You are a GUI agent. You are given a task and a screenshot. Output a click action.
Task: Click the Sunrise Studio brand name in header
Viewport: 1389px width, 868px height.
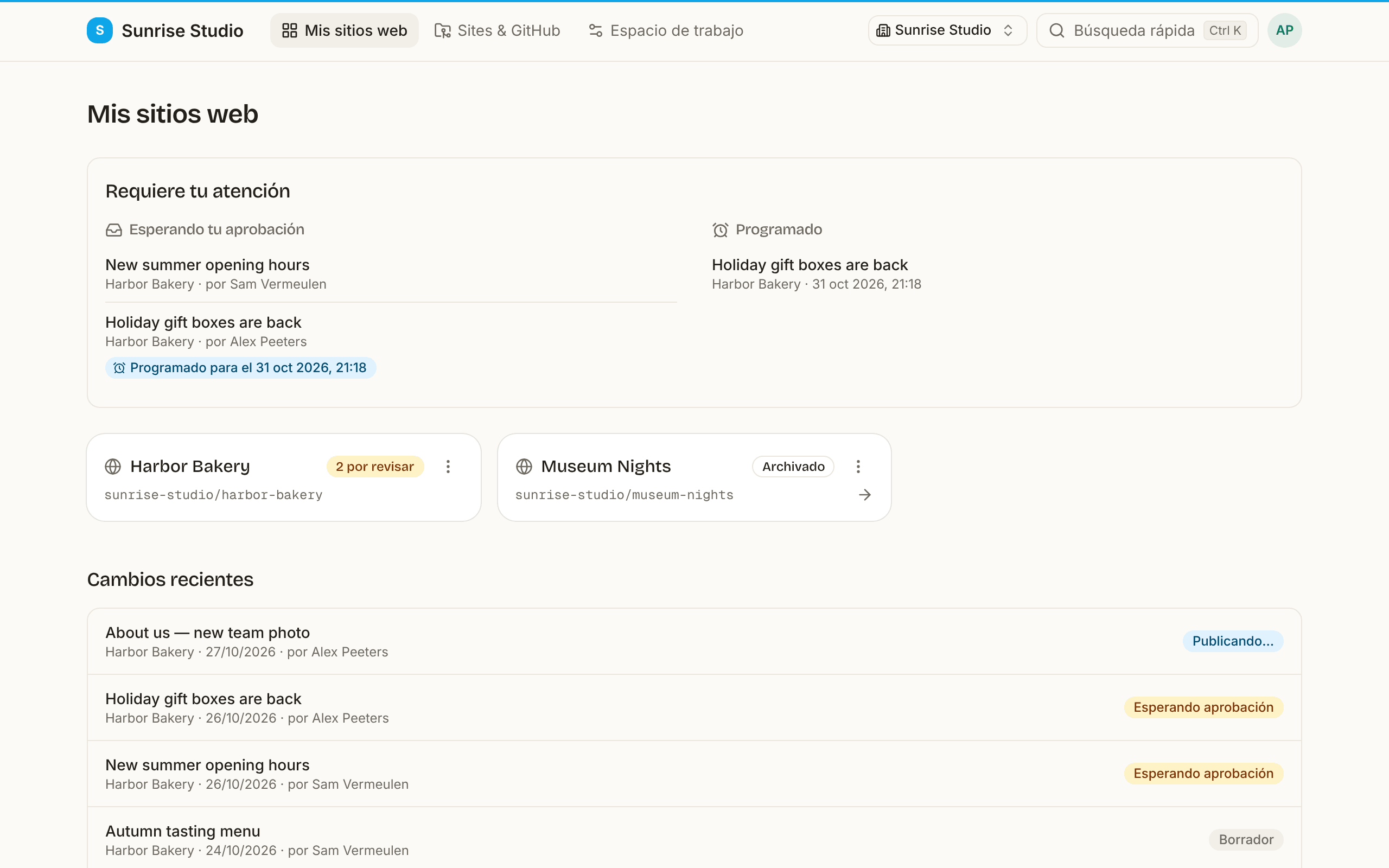click(x=182, y=30)
